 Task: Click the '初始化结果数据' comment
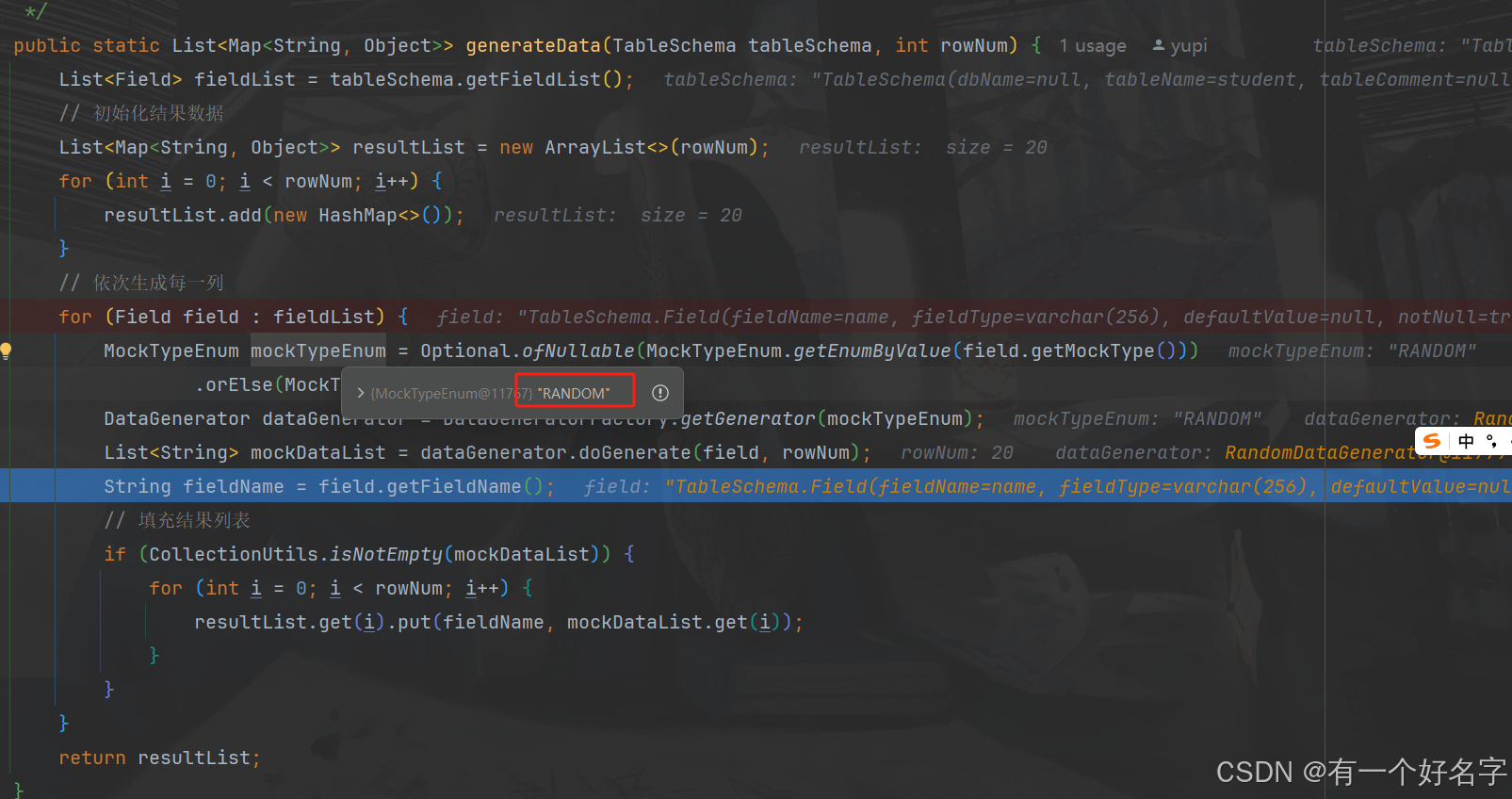click(x=158, y=113)
